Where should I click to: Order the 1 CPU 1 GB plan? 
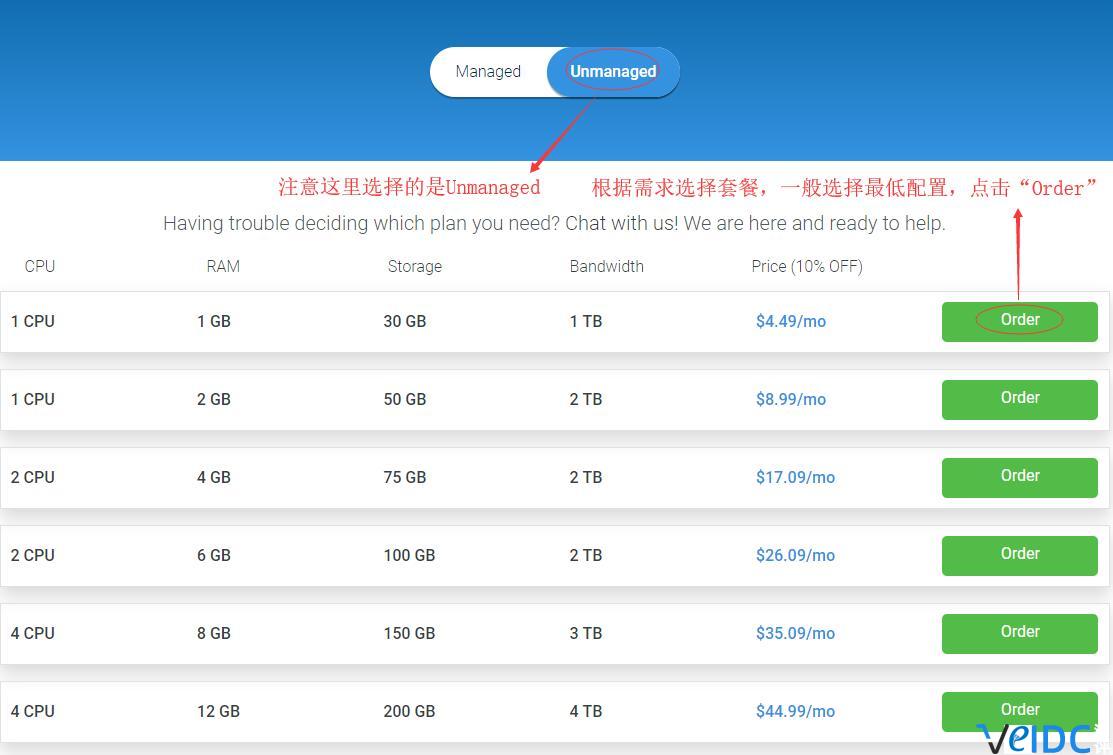(x=1019, y=321)
